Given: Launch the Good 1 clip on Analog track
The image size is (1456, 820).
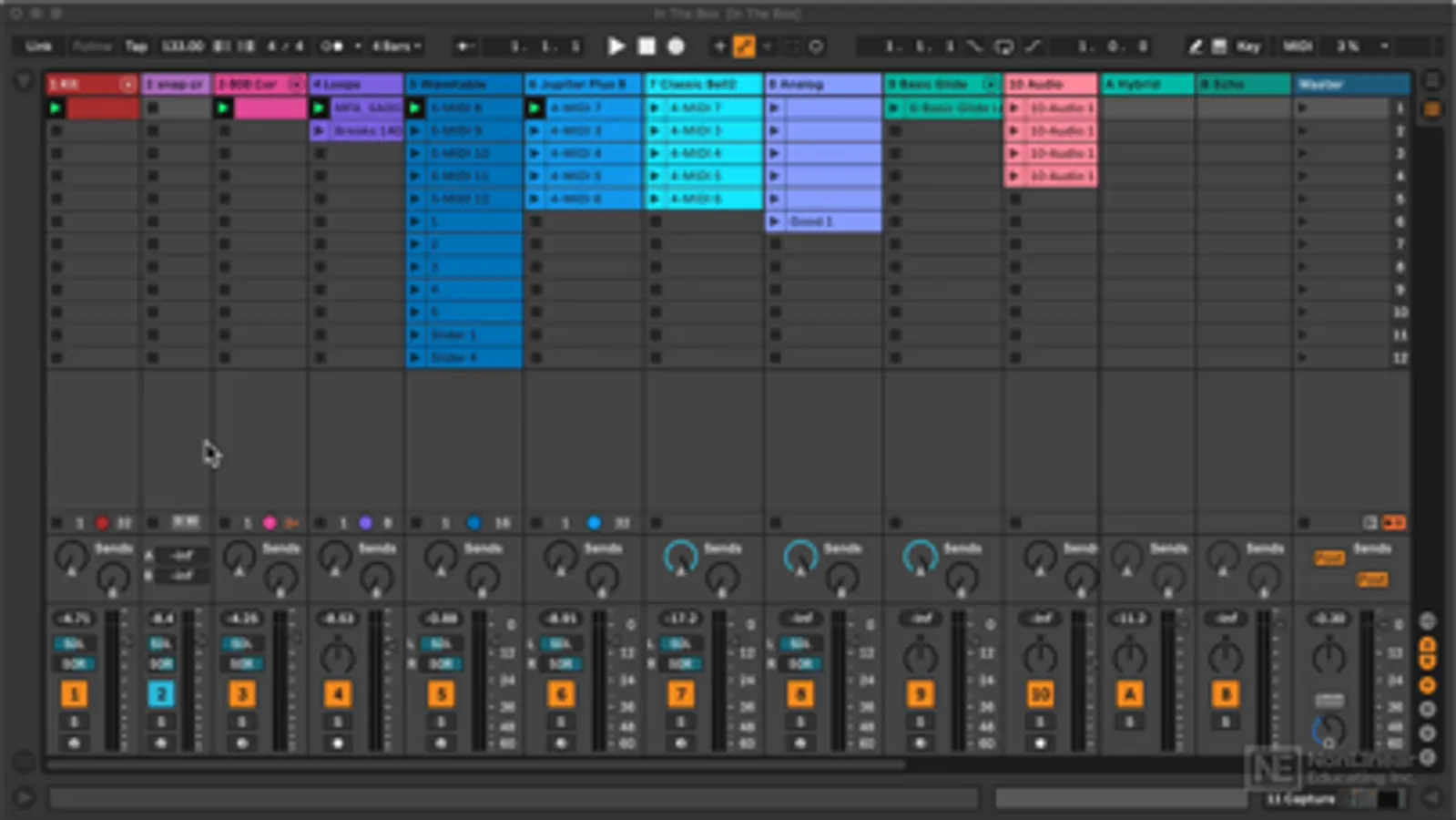Looking at the screenshot, I should click(774, 221).
